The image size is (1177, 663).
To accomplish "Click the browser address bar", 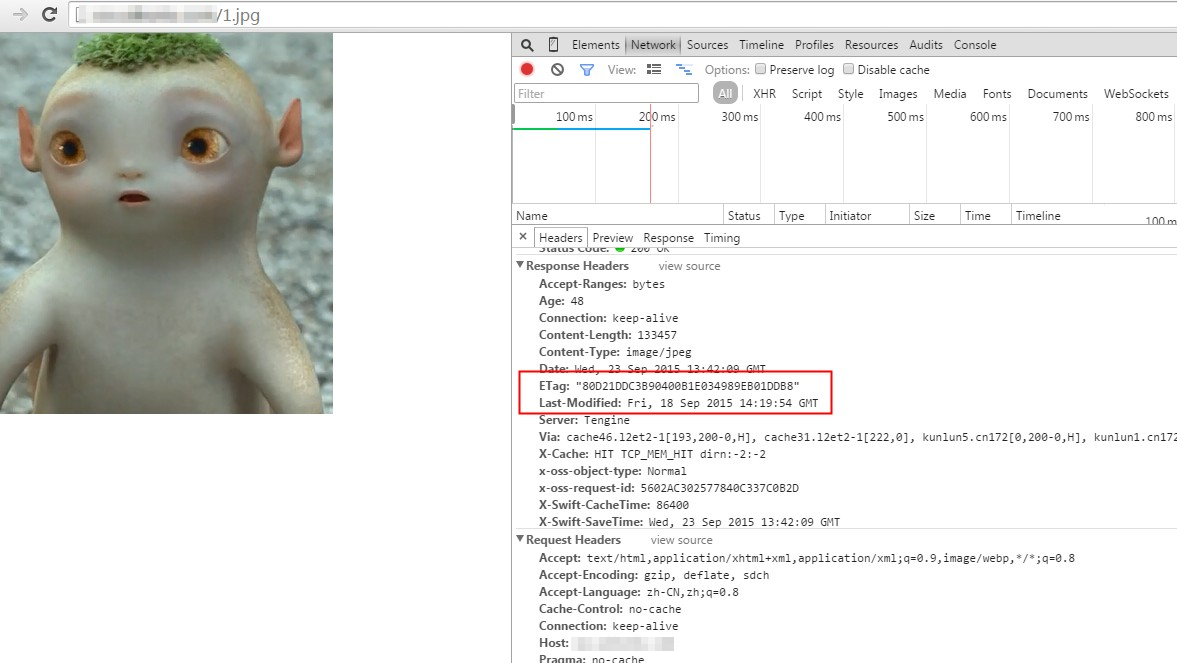I will pos(623,15).
